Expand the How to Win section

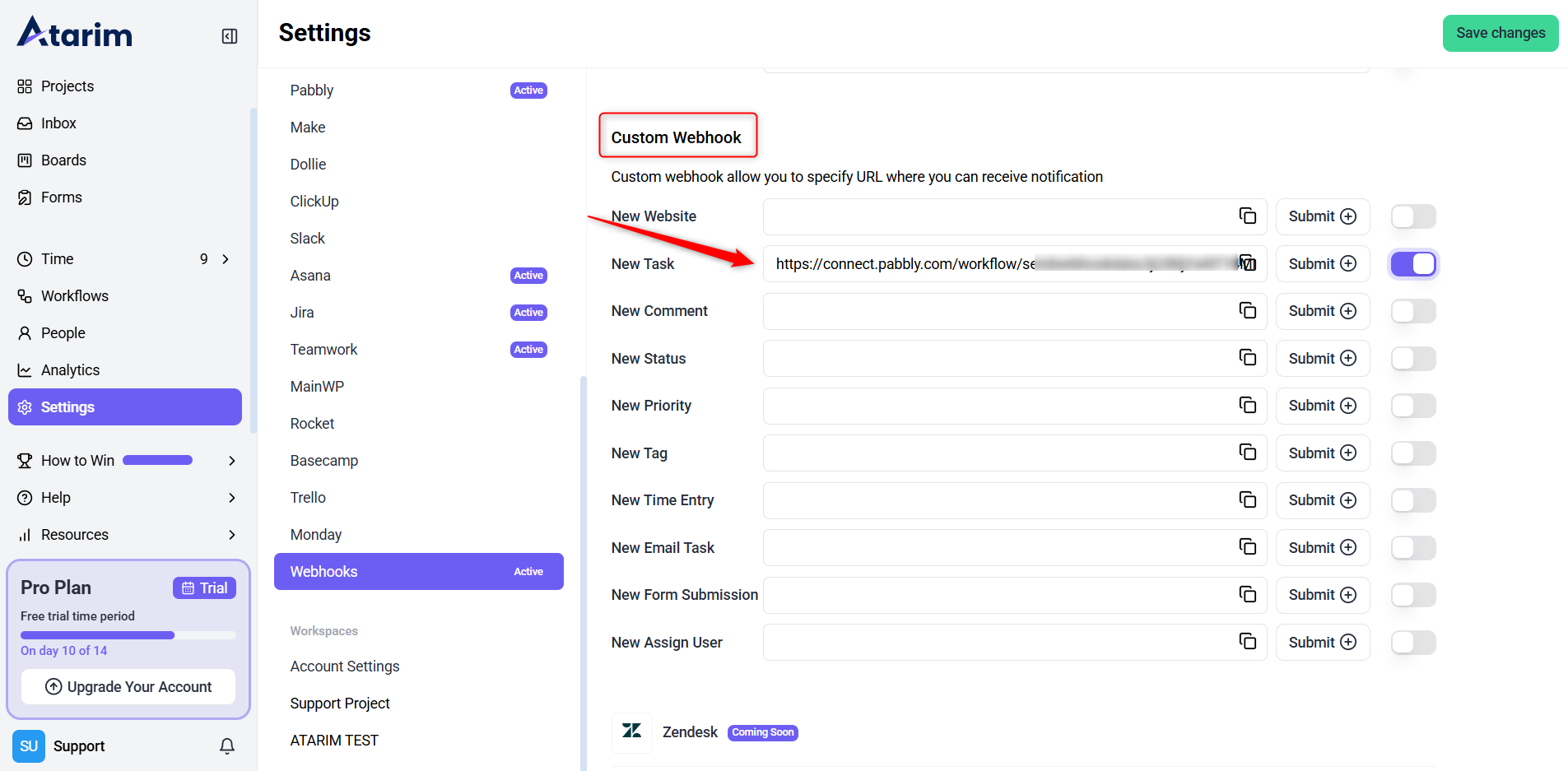point(231,461)
